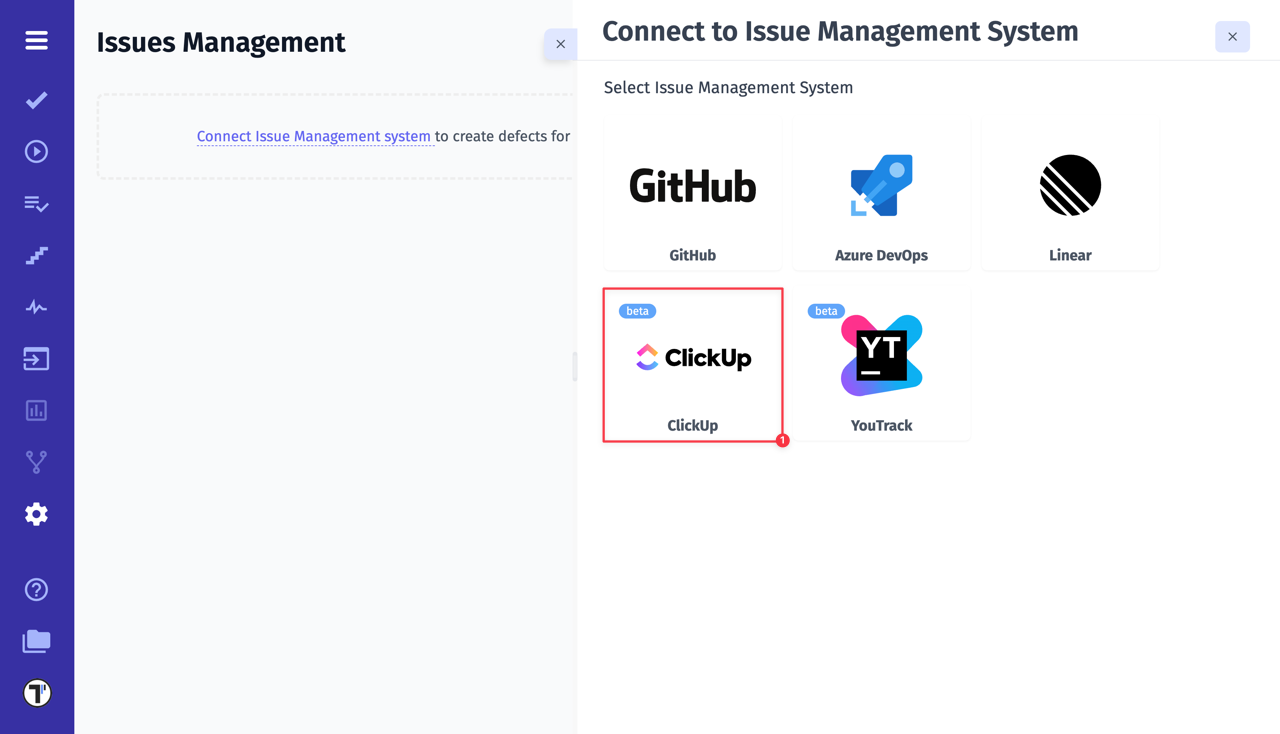Select the Azure DevOps integration card
Viewport: 1280px width, 734px height.
(x=881, y=194)
